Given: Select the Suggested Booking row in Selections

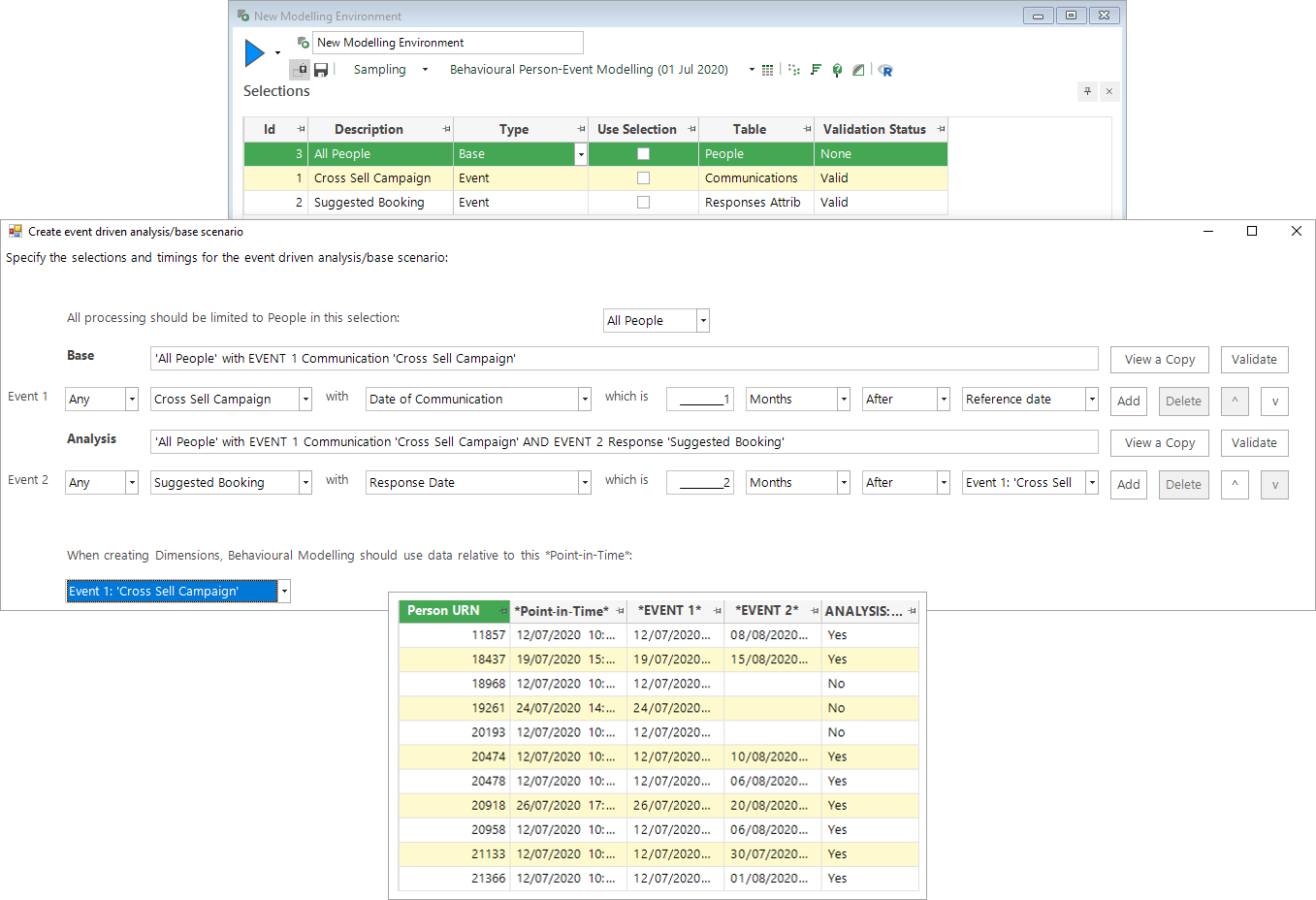Looking at the screenshot, I should 595,203.
